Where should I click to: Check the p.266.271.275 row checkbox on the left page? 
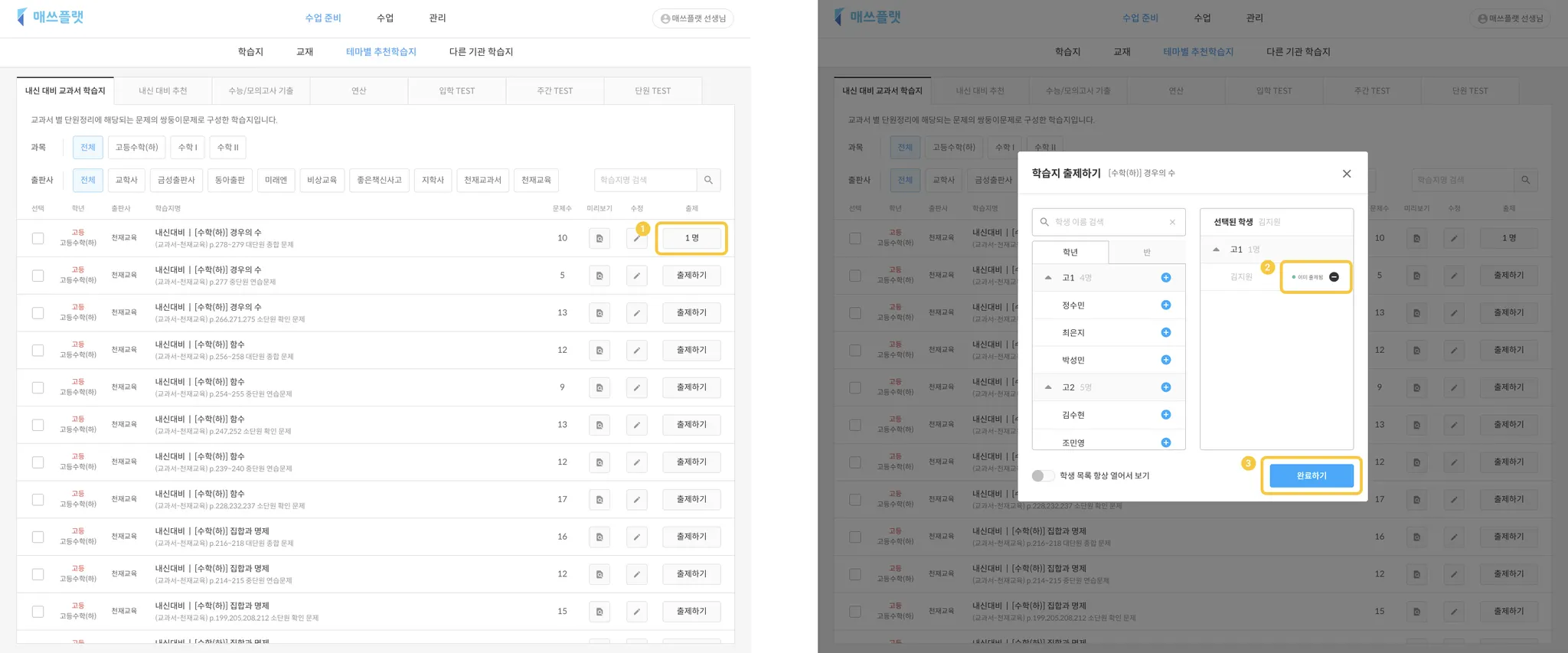[38, 313]
